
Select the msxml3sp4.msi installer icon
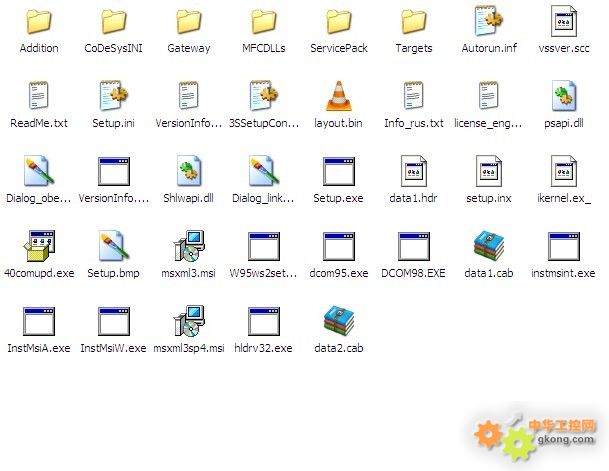tap(189, 320)
